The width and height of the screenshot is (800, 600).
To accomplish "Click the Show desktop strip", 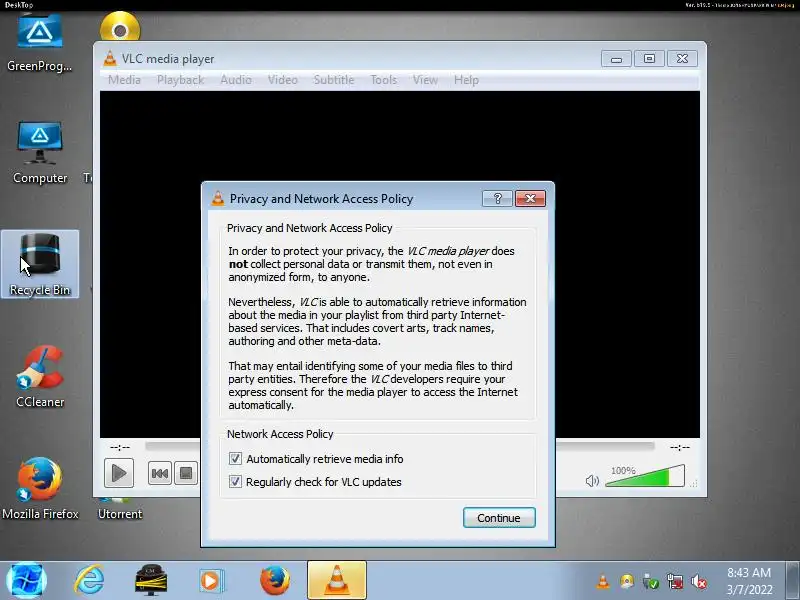I will (x=792, y=581).
